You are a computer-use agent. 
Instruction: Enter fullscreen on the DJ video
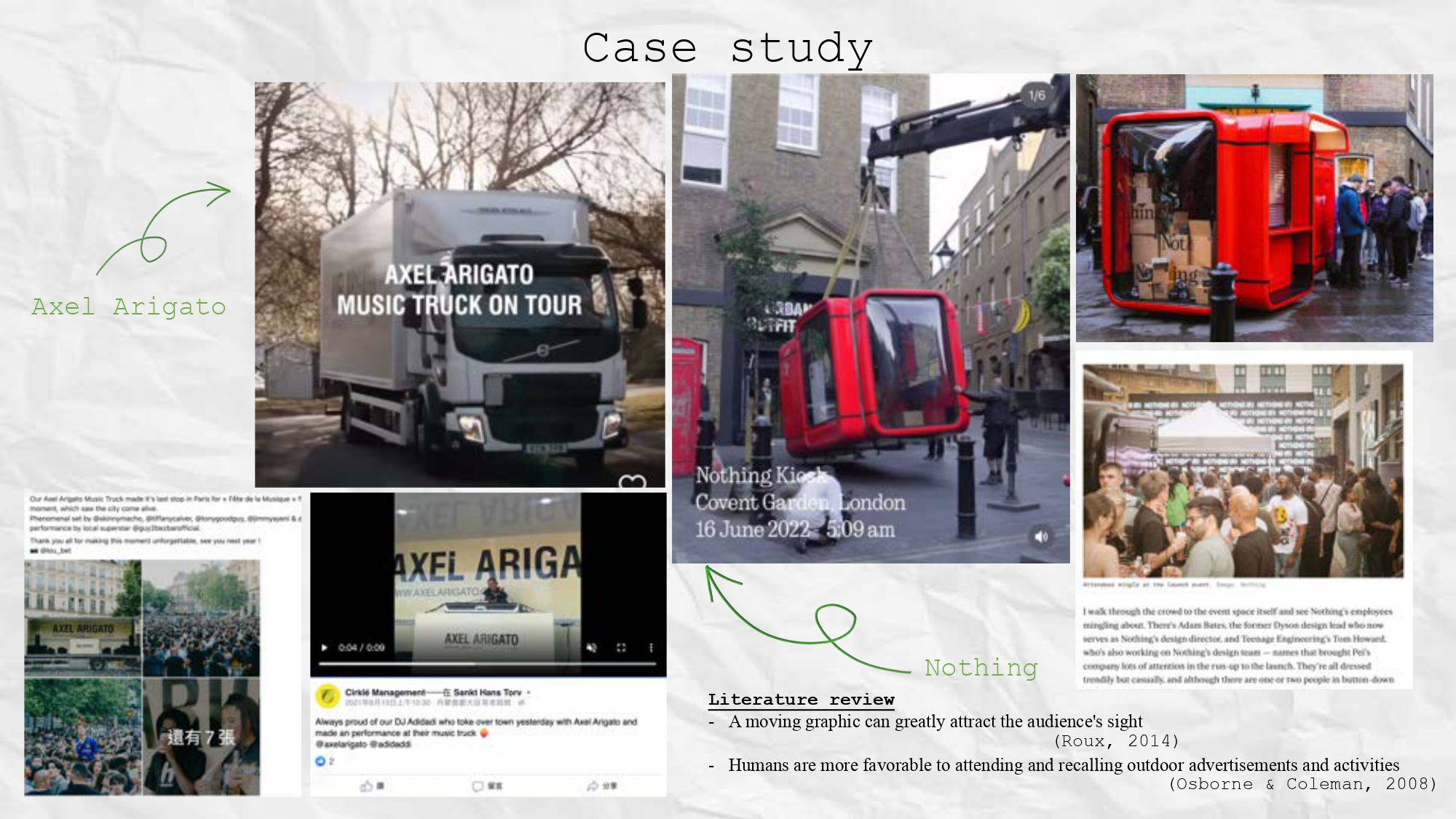(621, 647)
